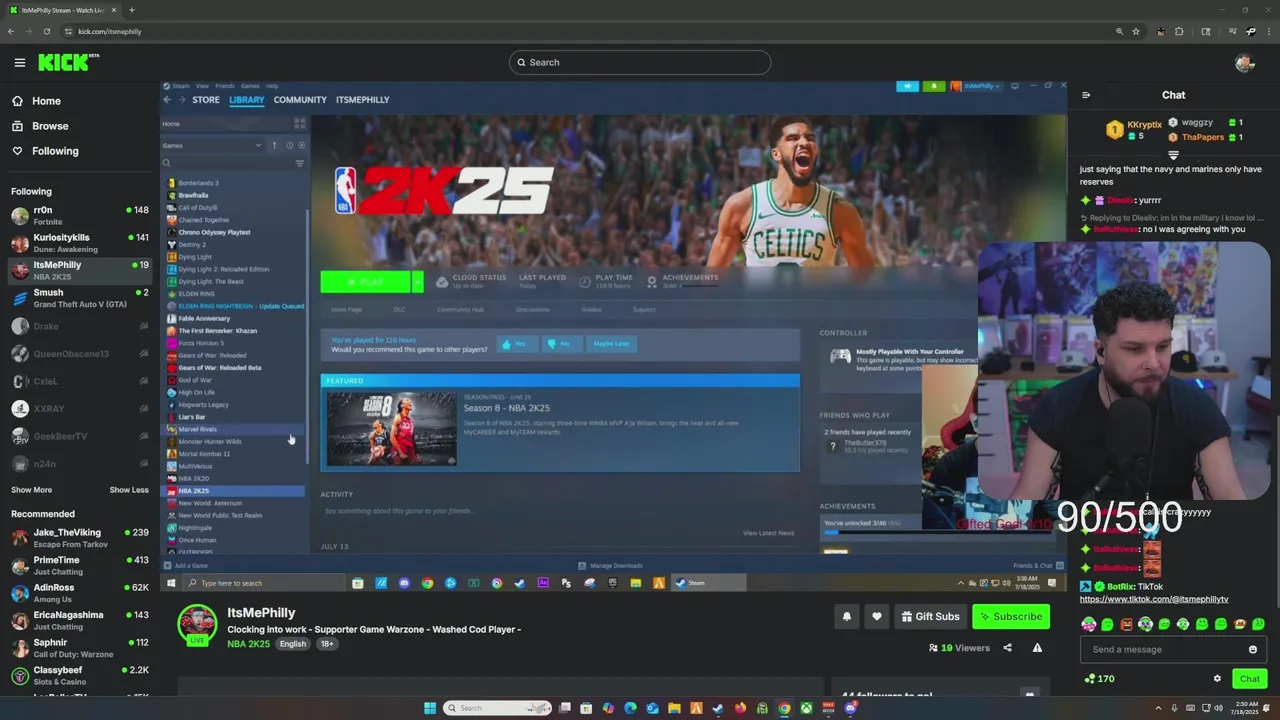The height and width of the screenshot is (720, 1280).
Task: Collapse the chat panel arrow icon
Action: [x=1086, y=95]
